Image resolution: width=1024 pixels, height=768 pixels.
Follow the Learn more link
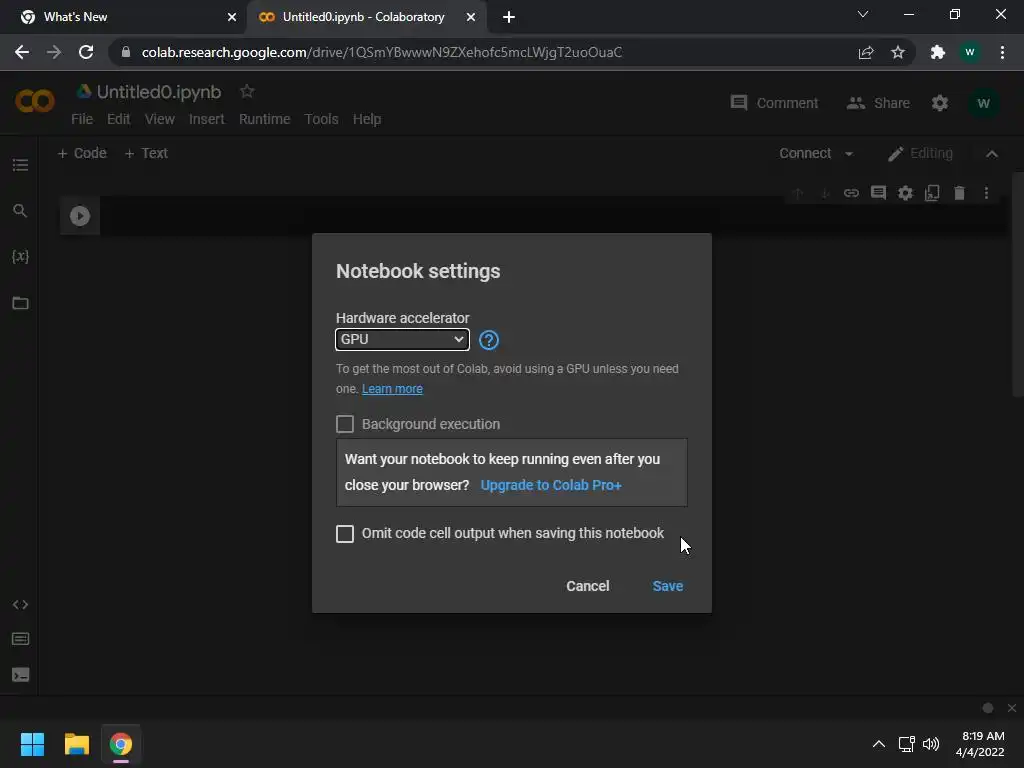pos(392,389)
